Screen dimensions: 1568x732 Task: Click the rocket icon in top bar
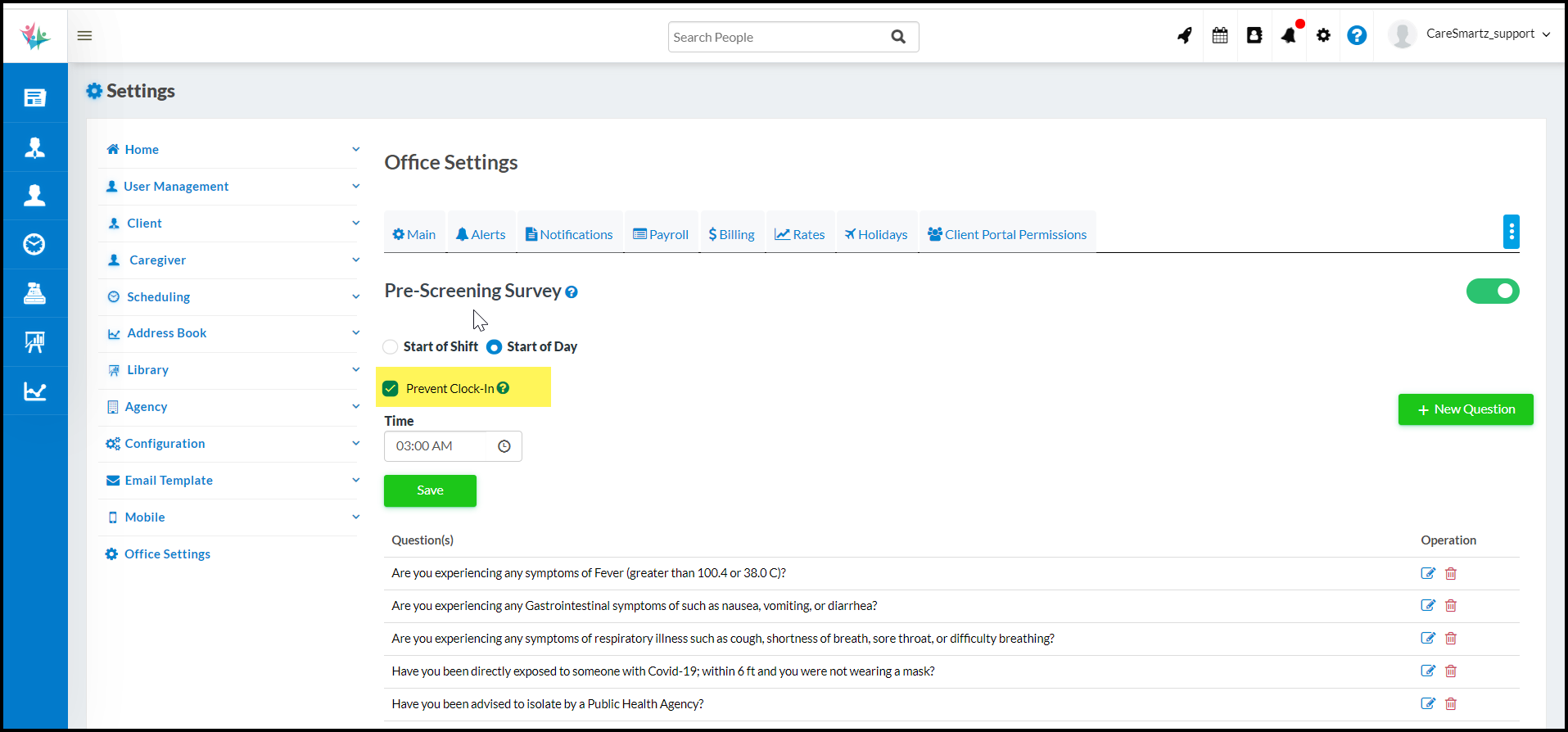(x=1184, y=35)
